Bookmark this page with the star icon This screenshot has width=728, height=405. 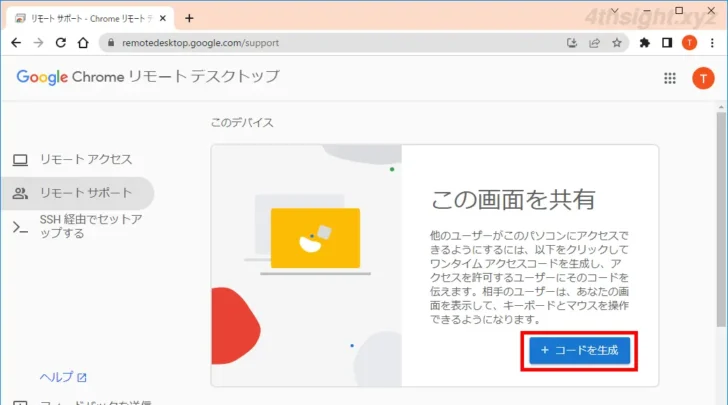click(617, 43)
